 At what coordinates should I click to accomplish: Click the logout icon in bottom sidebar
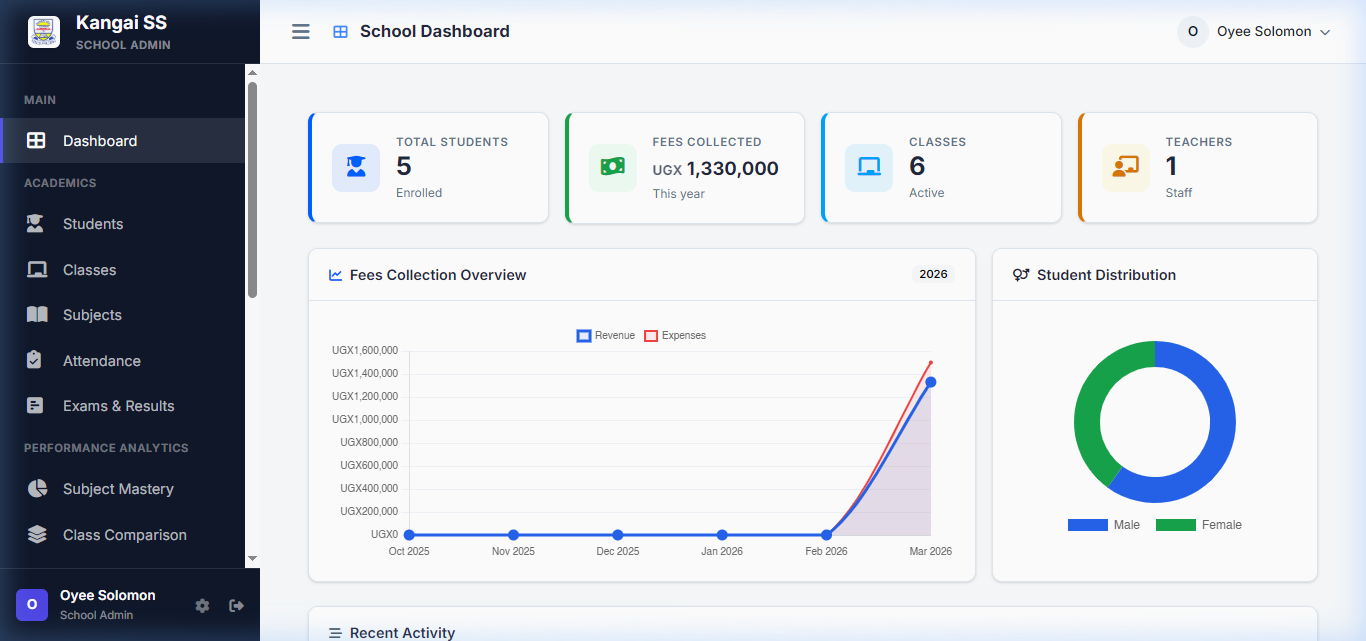click(236, 605)
